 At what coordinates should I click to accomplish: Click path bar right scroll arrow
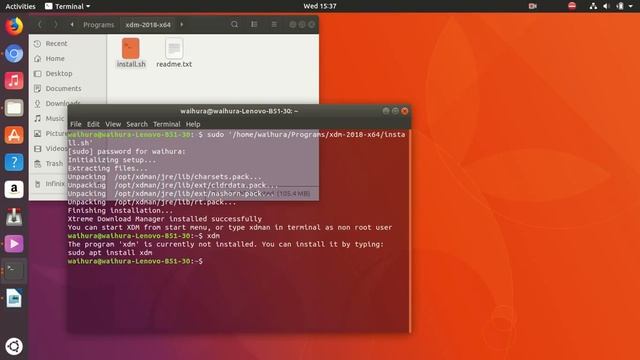182,24
